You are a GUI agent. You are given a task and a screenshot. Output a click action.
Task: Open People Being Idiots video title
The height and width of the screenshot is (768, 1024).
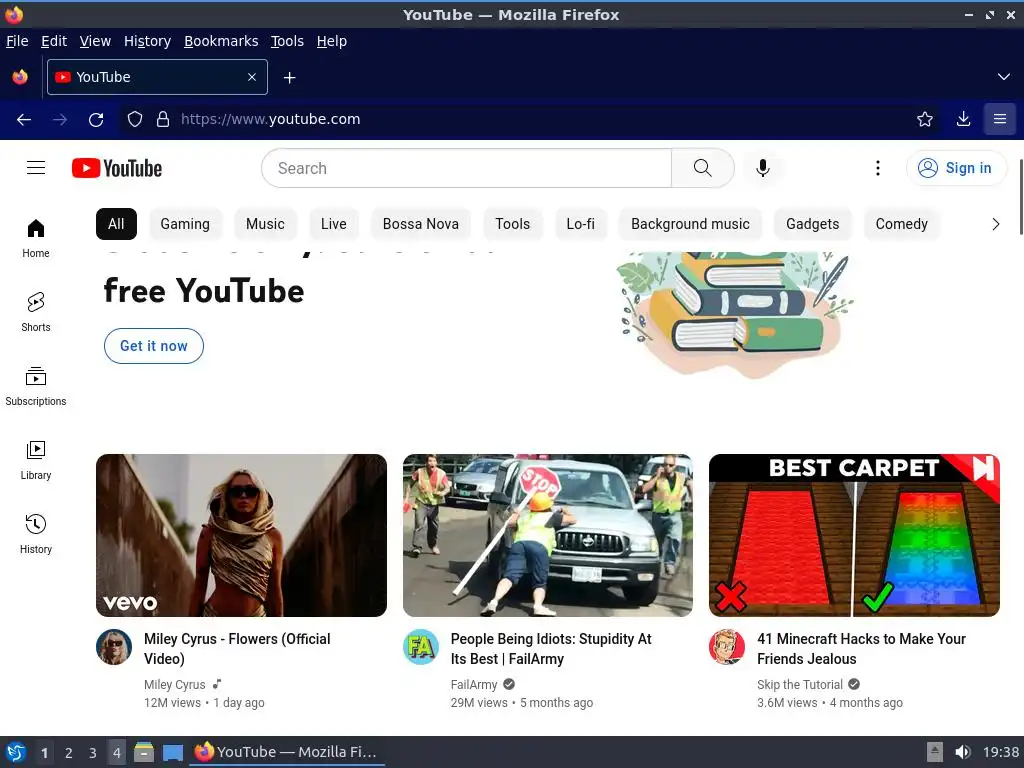pos(551,648)
